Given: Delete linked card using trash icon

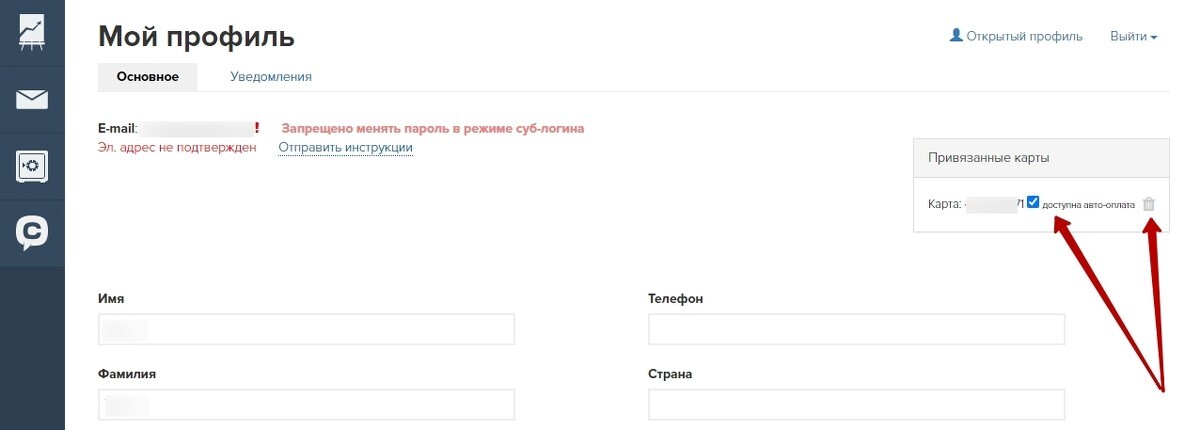Looking at the screenshot, I should click(x=1148, y=204).
